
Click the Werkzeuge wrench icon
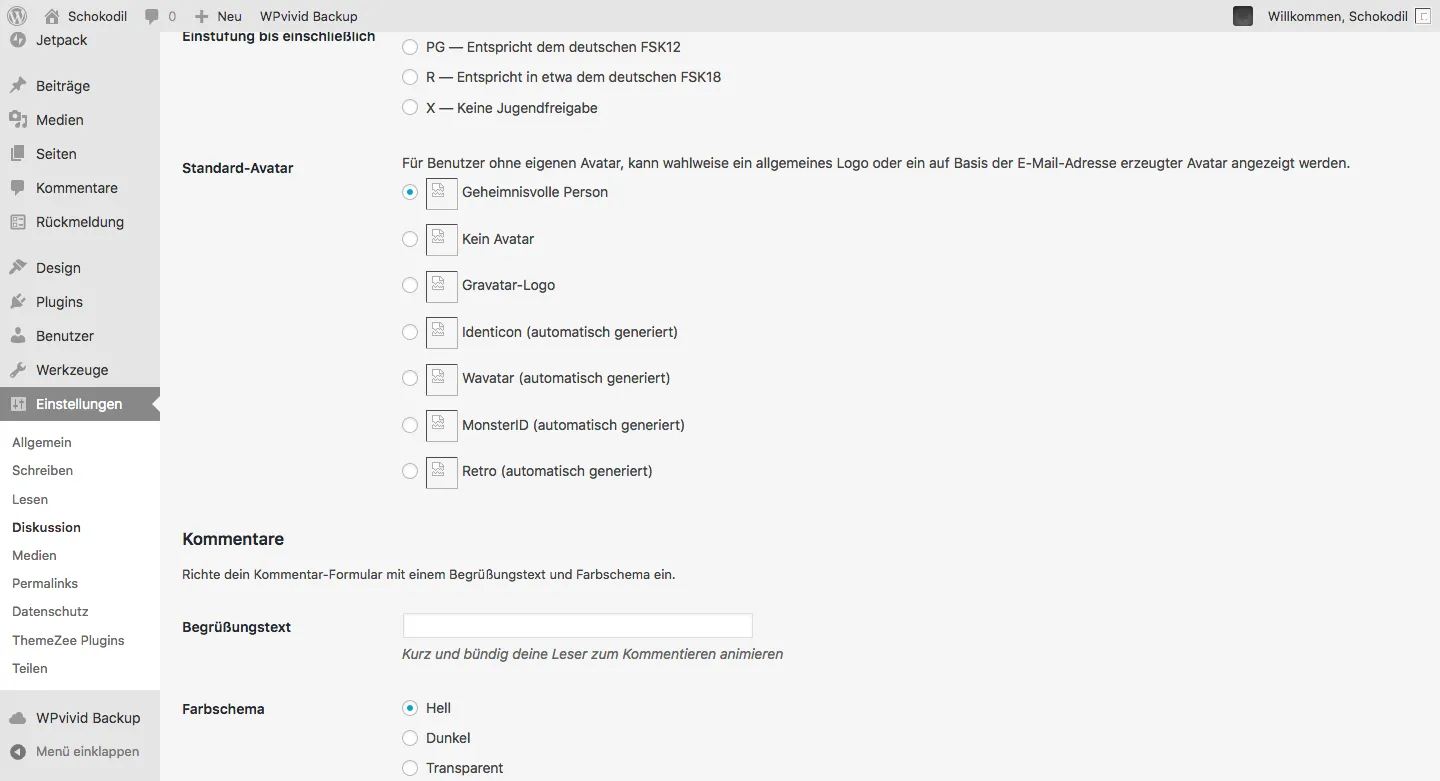tap(18, 370)
